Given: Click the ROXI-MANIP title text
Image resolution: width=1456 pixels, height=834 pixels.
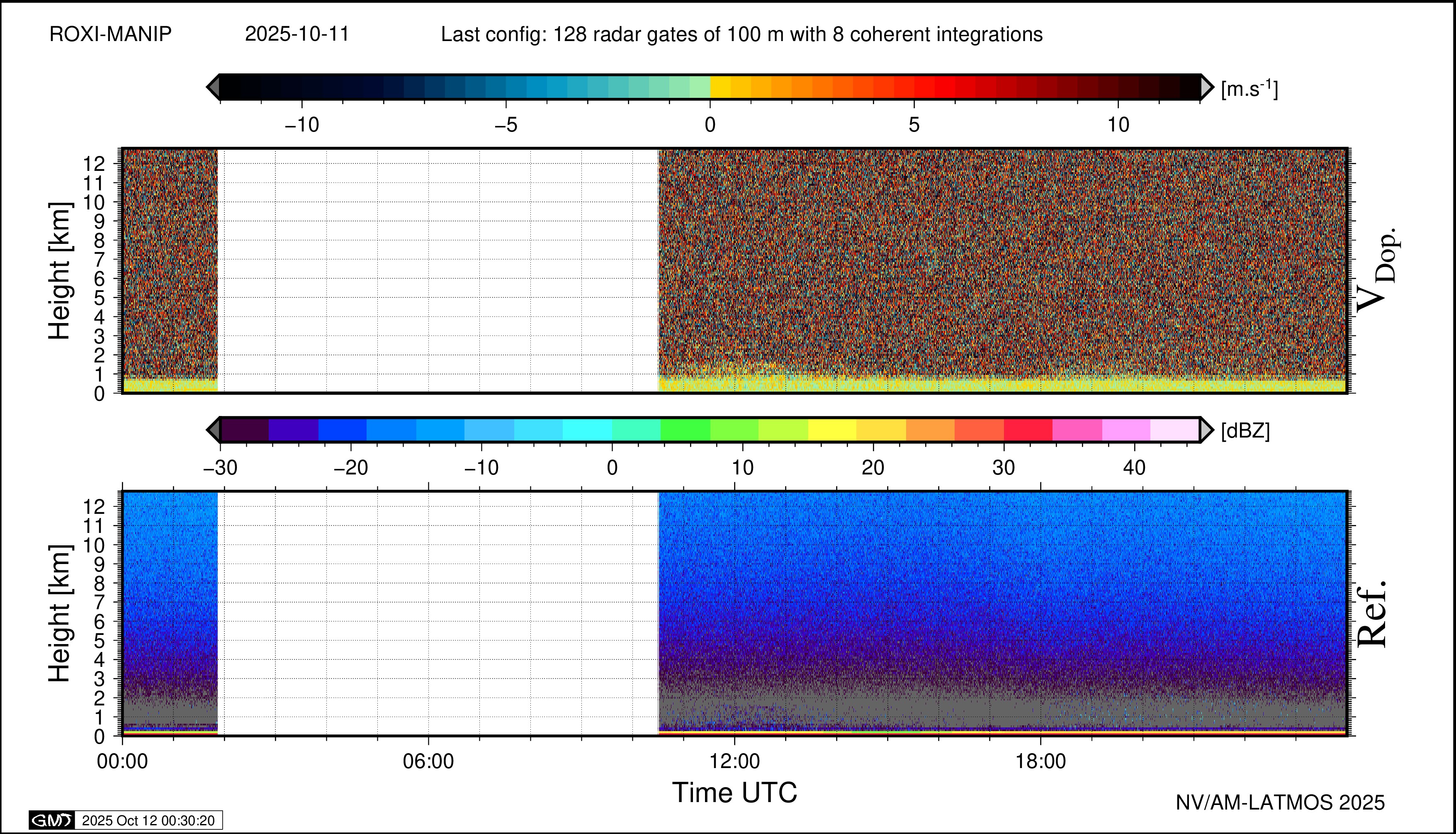Looking at the screenshot, I should 111,34.
